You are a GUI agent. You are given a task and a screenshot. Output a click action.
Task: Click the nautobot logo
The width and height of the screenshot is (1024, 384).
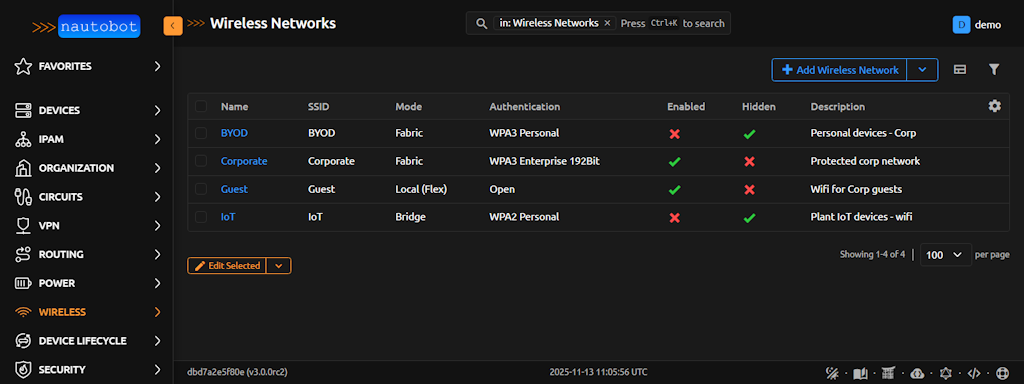tap(86, 27)
